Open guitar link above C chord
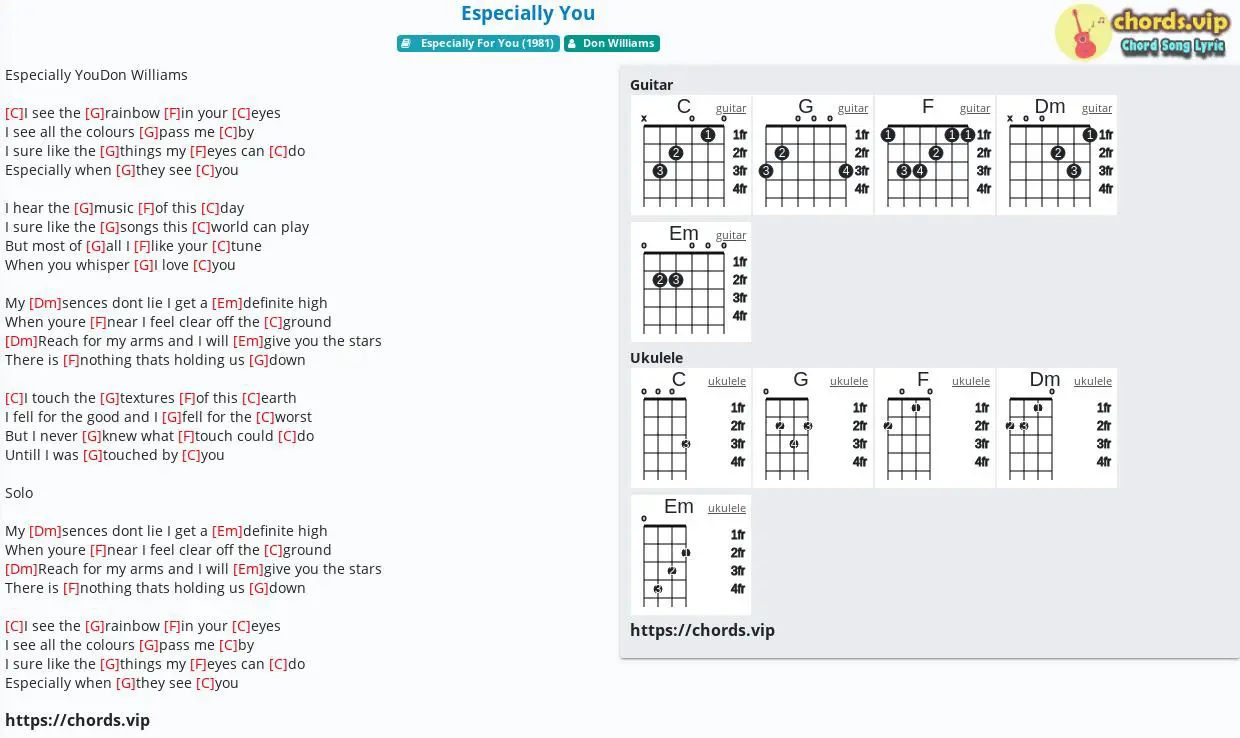This screenshot has height=738, width=1240. (731, 108)
